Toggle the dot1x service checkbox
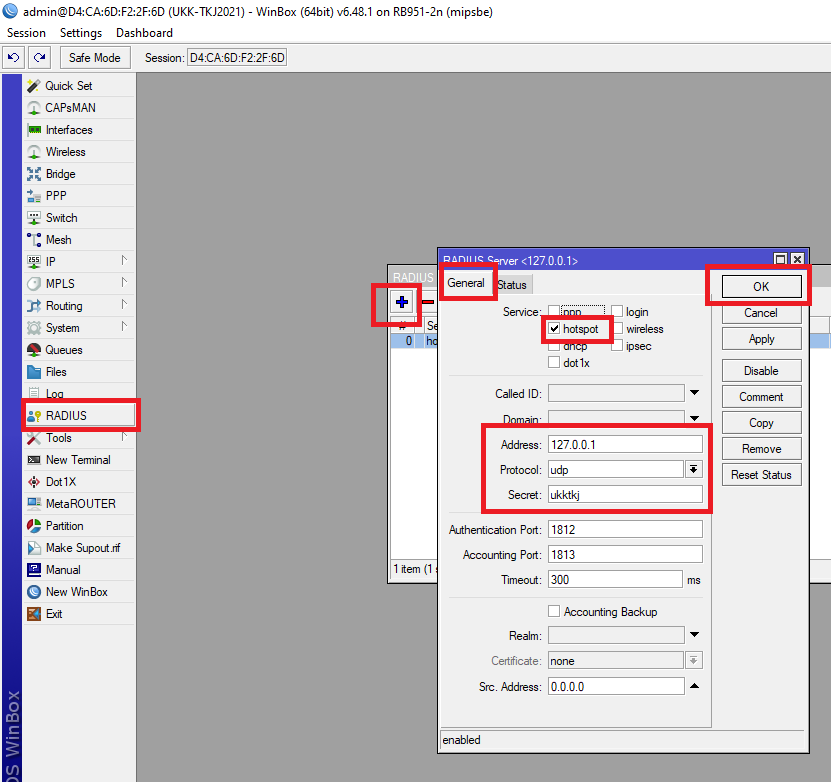831x782 pixels. [554, 362]
